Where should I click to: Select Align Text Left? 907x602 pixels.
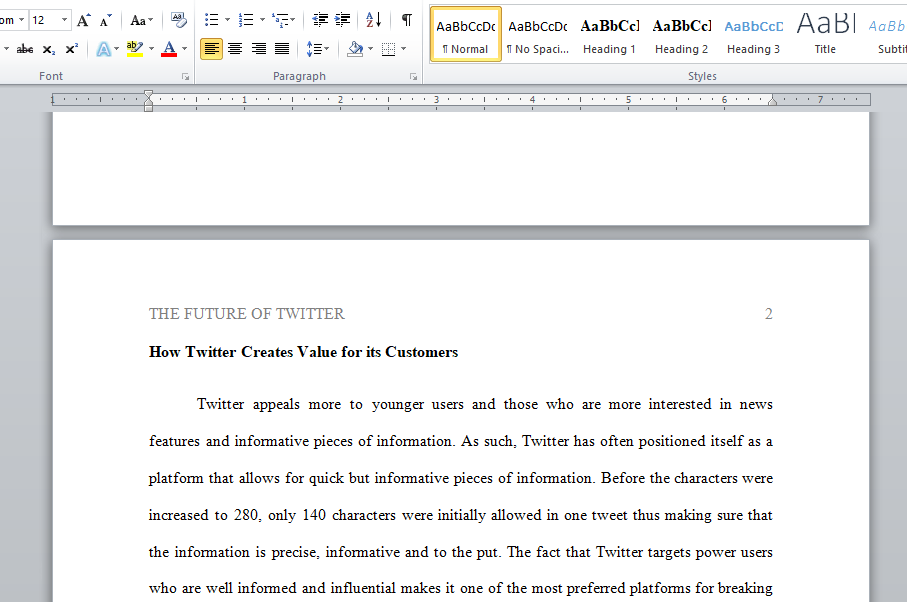(211, 49)
